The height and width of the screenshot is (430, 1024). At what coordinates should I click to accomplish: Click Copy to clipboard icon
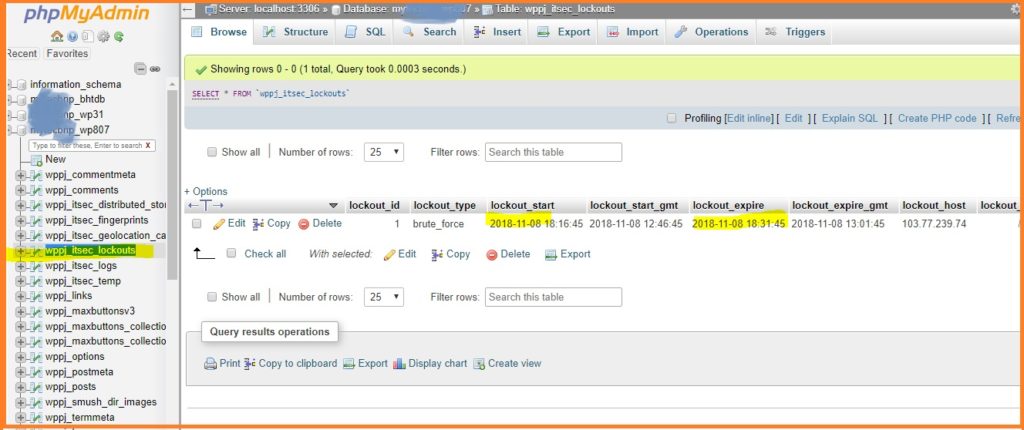click(x=249, y=364)
